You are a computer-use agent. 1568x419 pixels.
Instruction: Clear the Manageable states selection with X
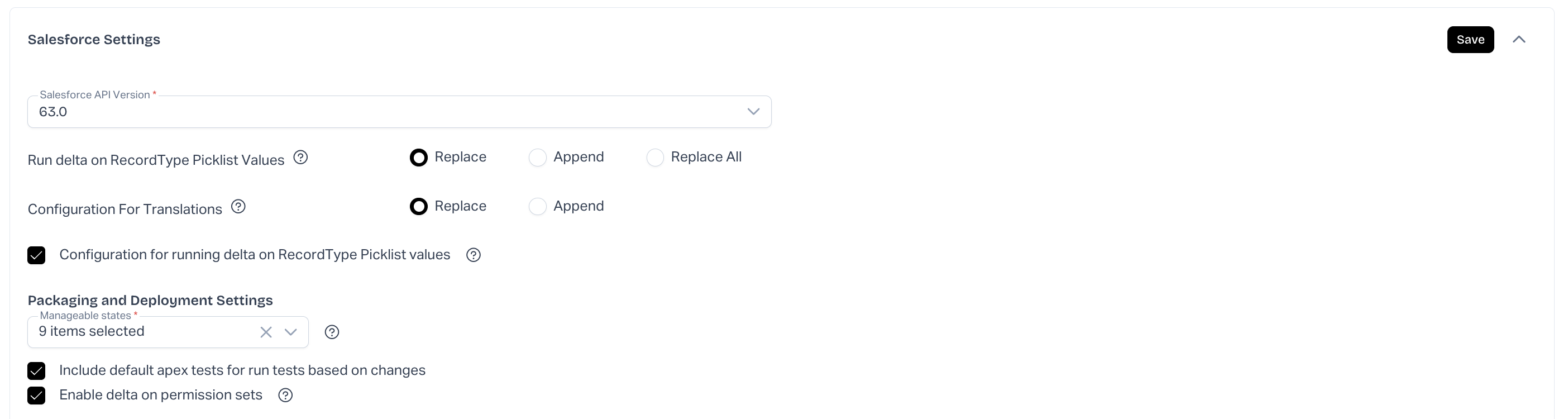[x=266, y=332]
